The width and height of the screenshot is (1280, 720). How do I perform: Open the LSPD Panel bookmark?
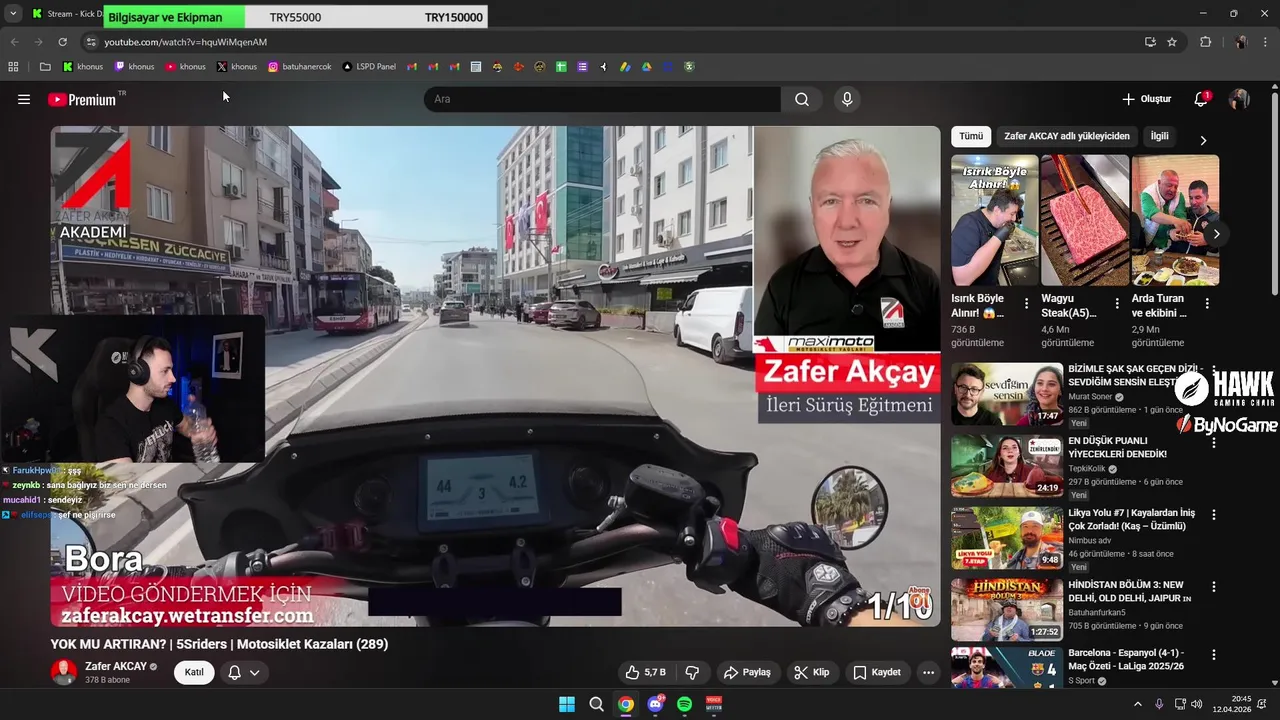coord(369,67)
